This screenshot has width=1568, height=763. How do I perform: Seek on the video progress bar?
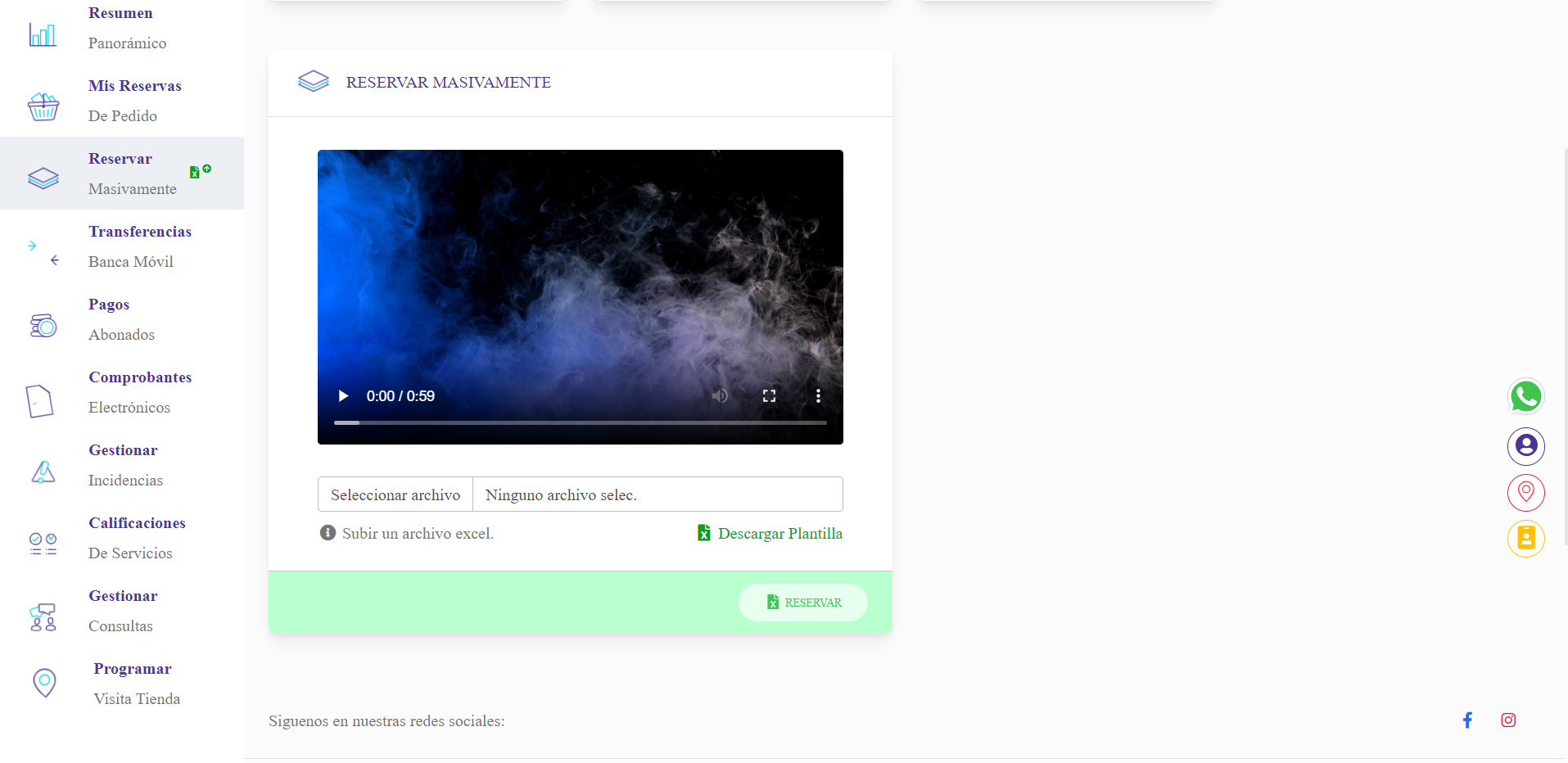point(580,422)
